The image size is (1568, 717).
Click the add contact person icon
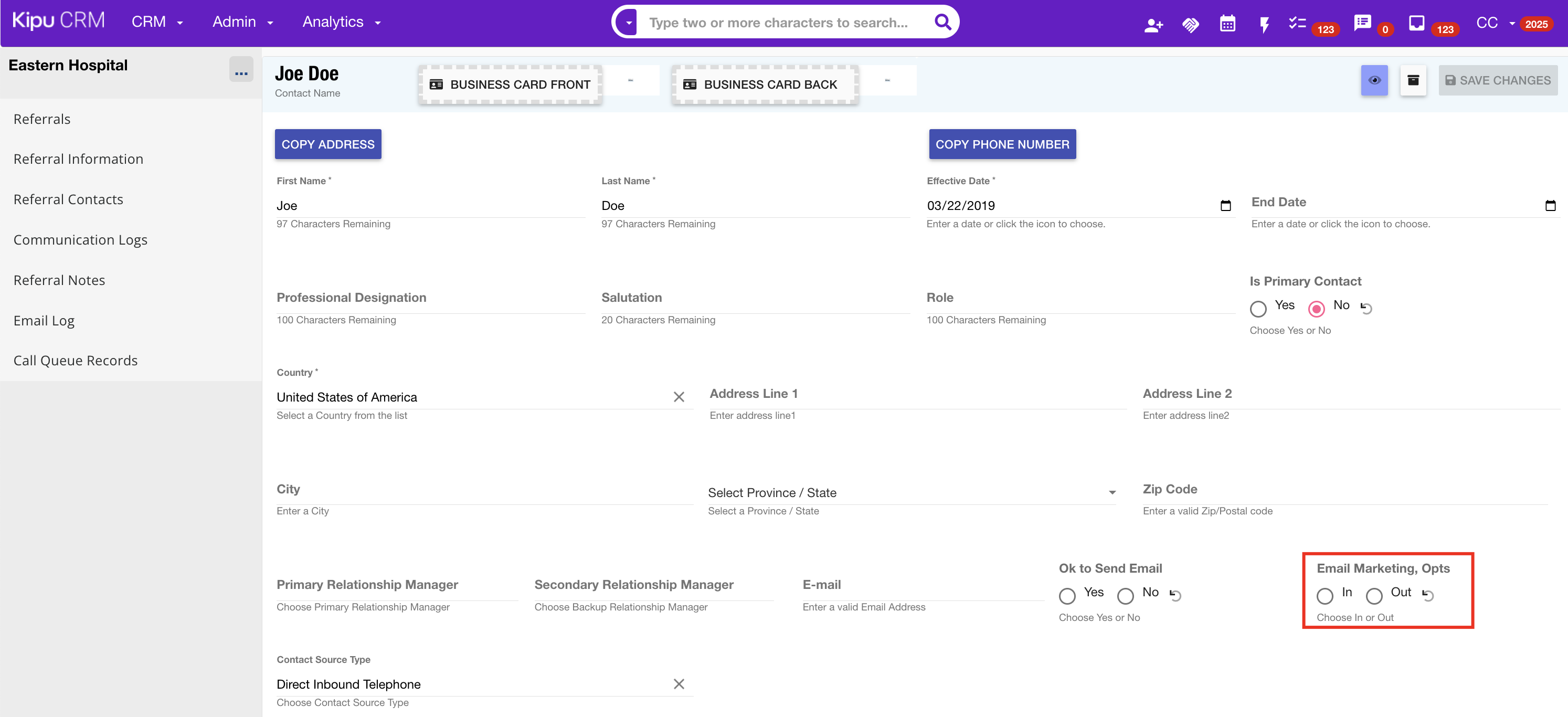point(1153,24)
